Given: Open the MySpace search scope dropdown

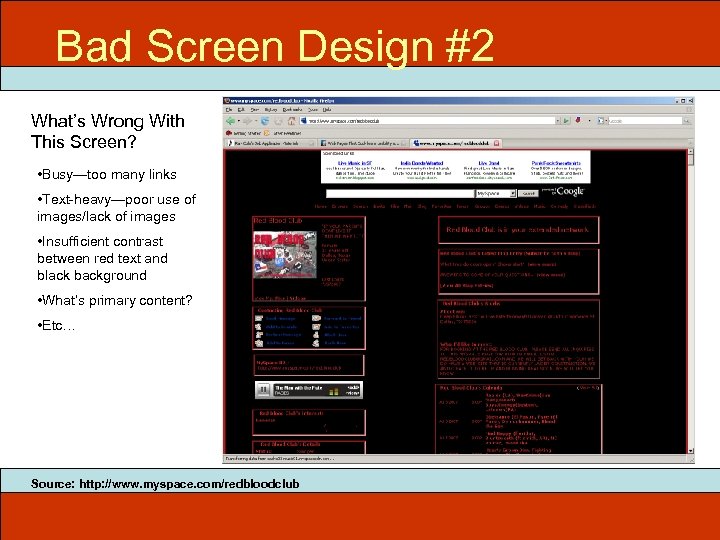Looking at the screenshot, I should tap(513, 194).
